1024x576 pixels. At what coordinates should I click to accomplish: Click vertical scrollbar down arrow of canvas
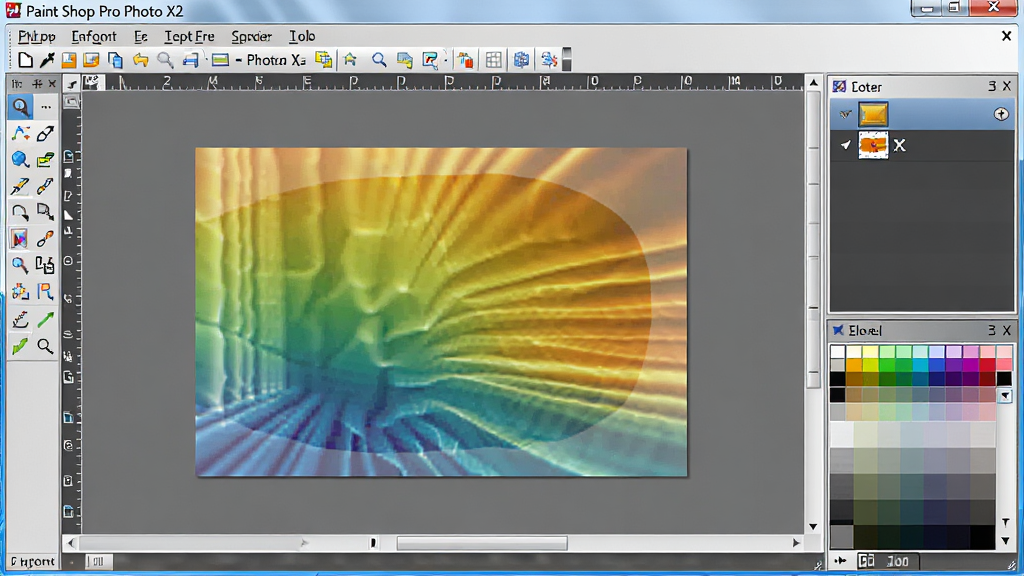(813, 526)
